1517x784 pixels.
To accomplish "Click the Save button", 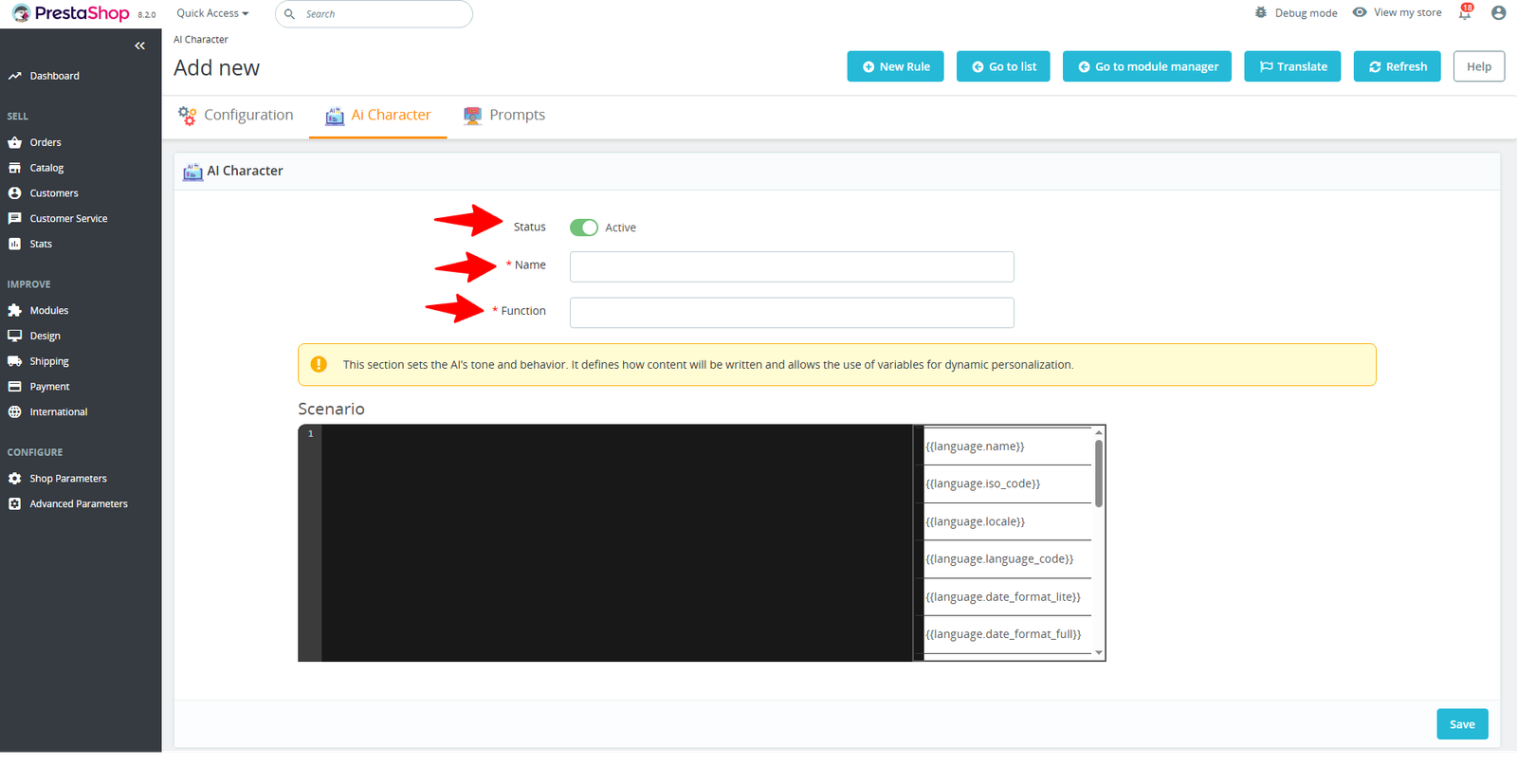I will pyautogui.click(x=1462, y=724).
